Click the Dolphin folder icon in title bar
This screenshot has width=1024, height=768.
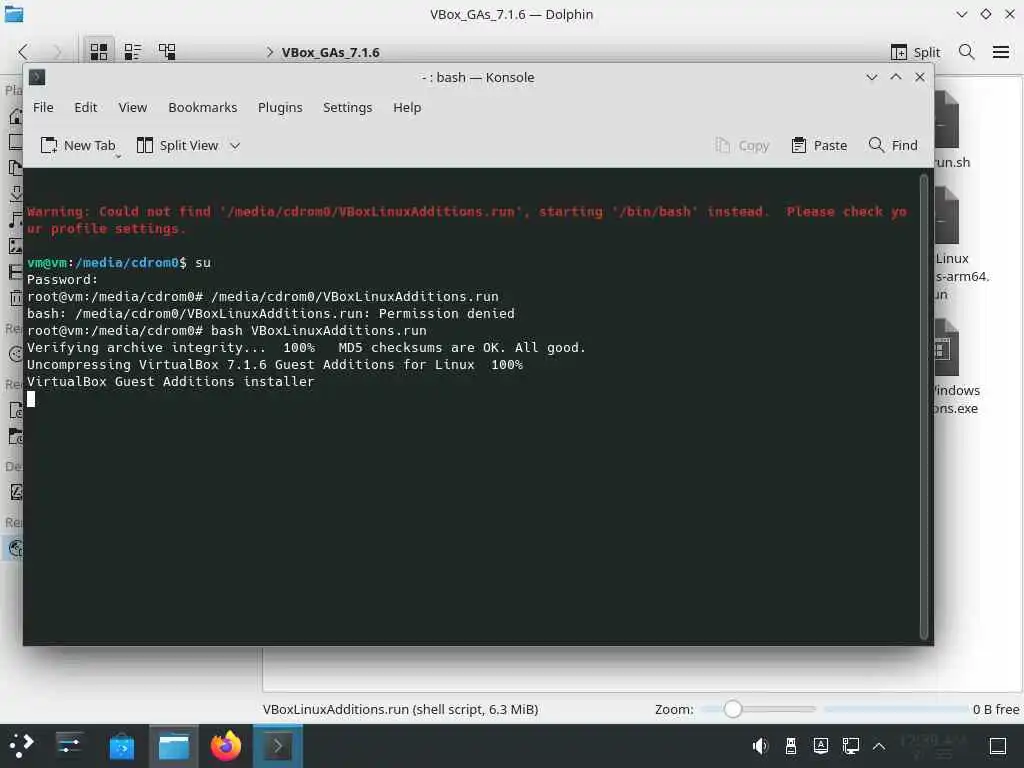14,14
